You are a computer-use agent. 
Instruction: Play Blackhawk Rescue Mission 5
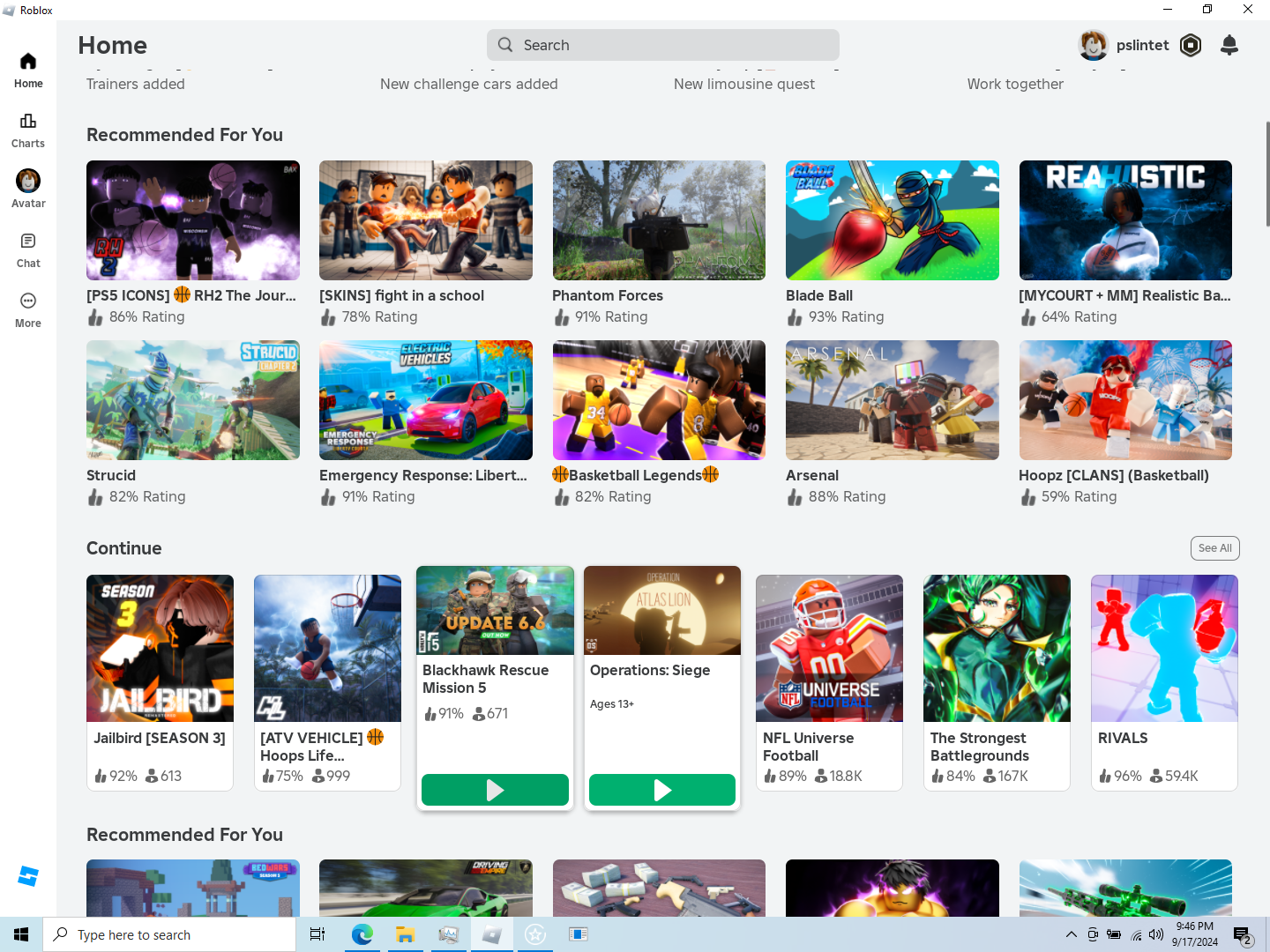(x=495, y=790)
